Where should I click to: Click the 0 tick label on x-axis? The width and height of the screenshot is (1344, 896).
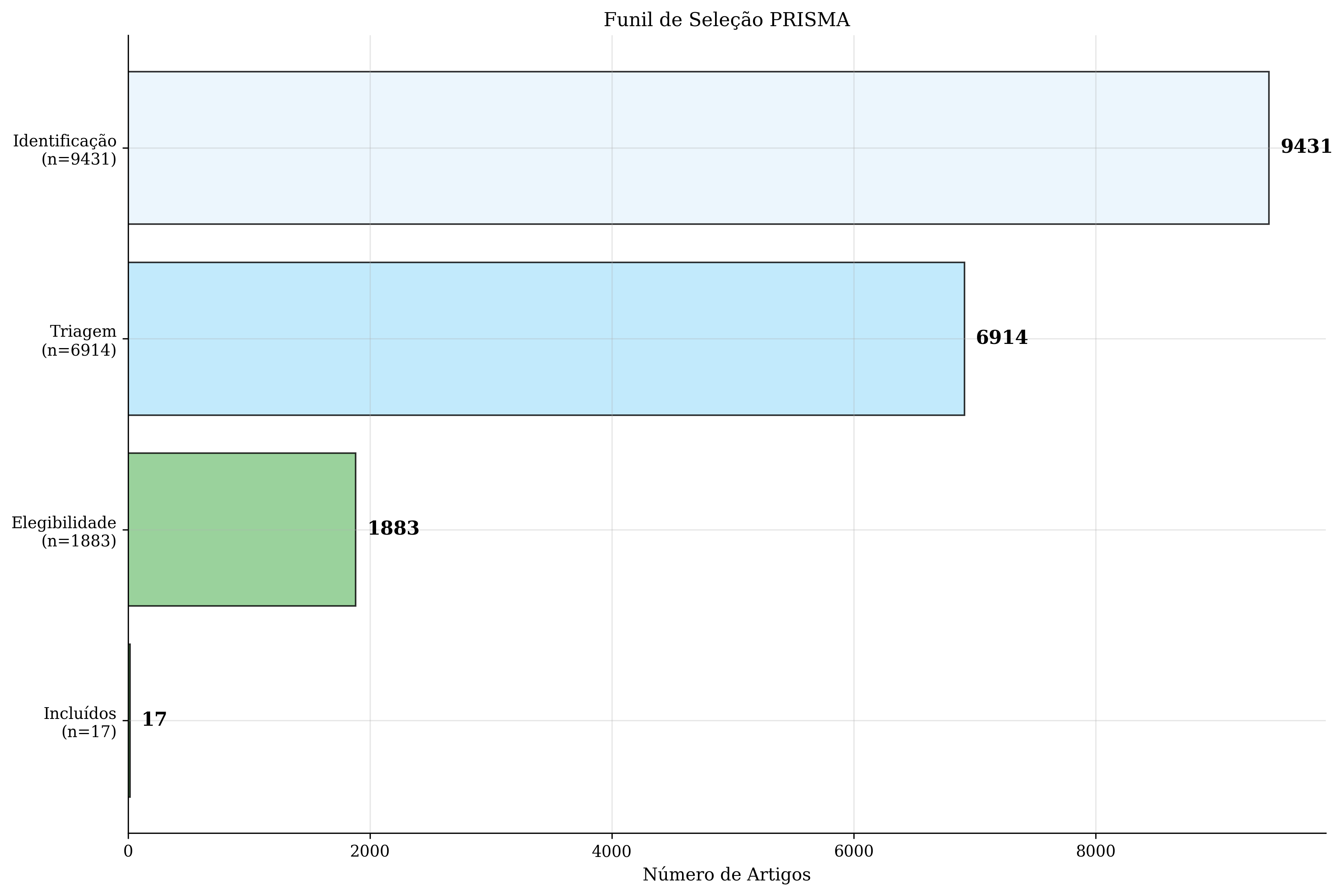(x=128, y=851)
